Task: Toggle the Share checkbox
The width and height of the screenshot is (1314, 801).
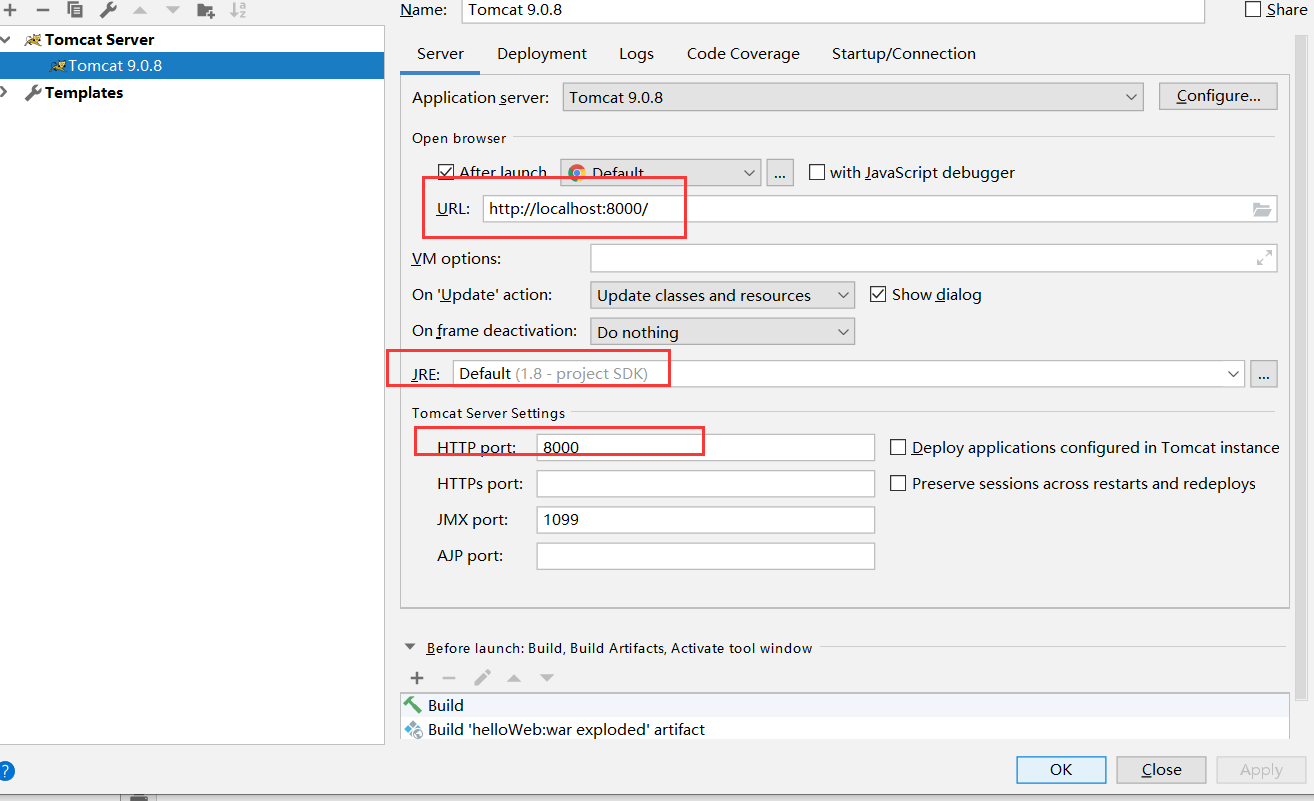Action: [1253, 9]
